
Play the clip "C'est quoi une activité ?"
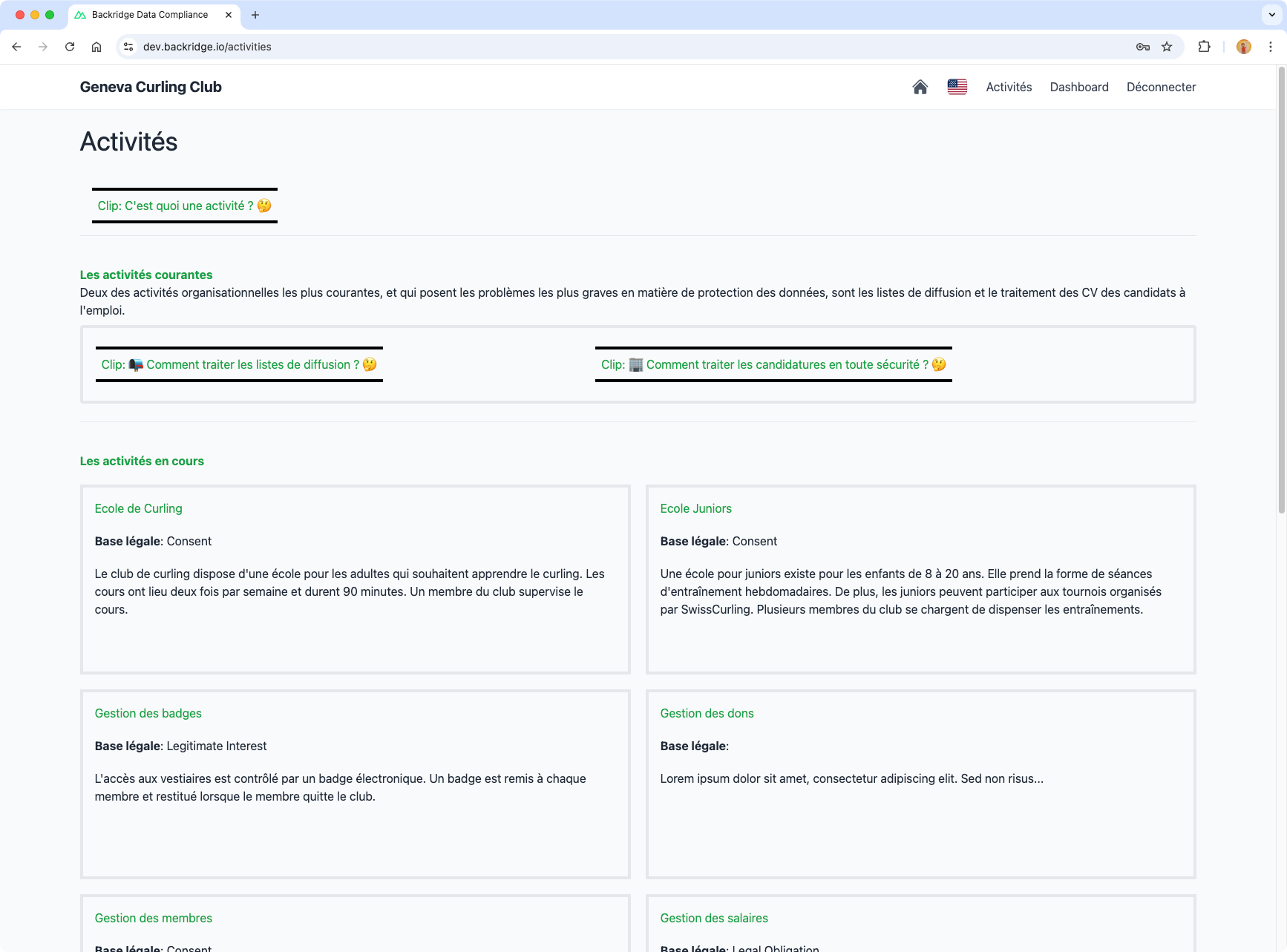[184, 206]
